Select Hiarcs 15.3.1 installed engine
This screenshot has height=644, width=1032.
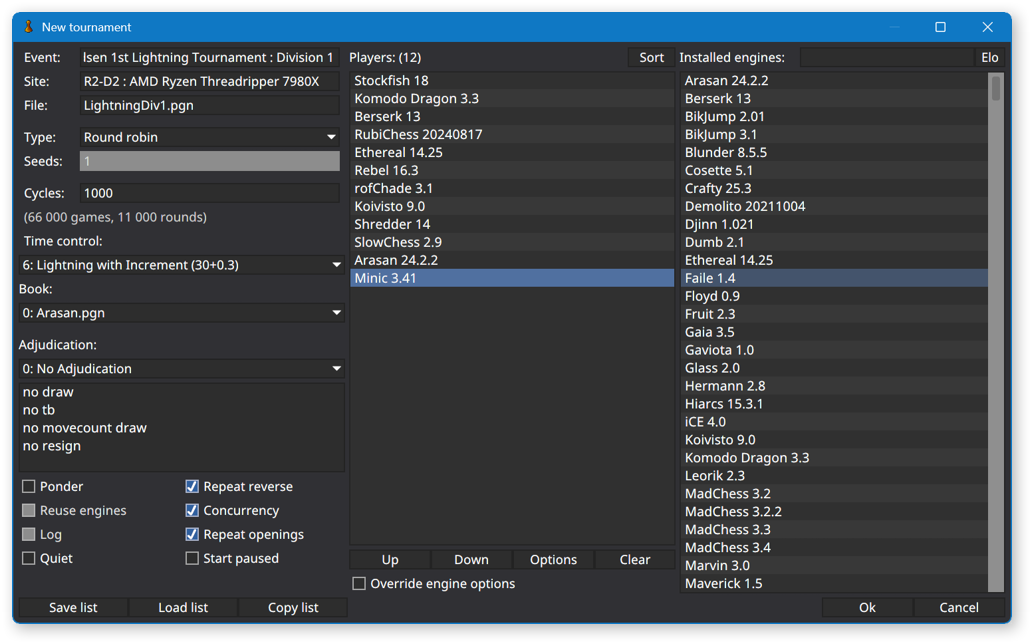[x=834, y=404]
